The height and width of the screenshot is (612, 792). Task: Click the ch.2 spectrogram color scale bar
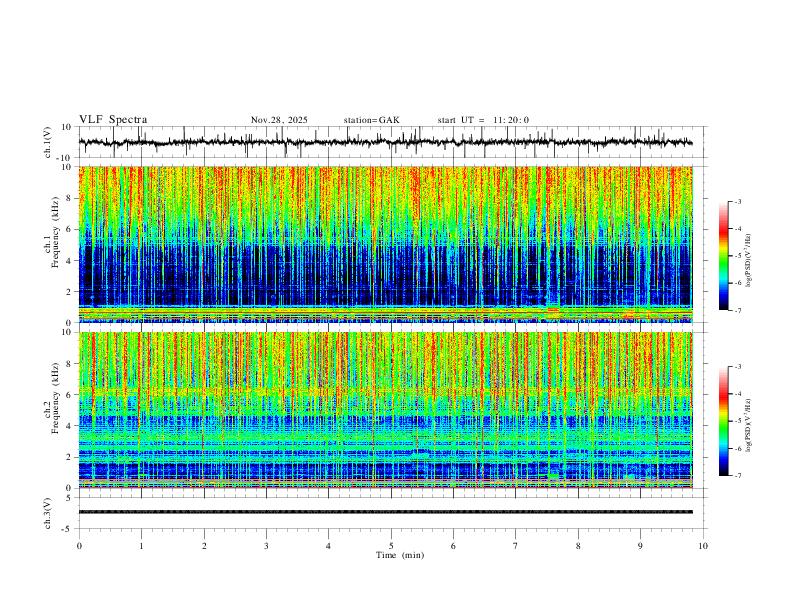coord(723,421)
